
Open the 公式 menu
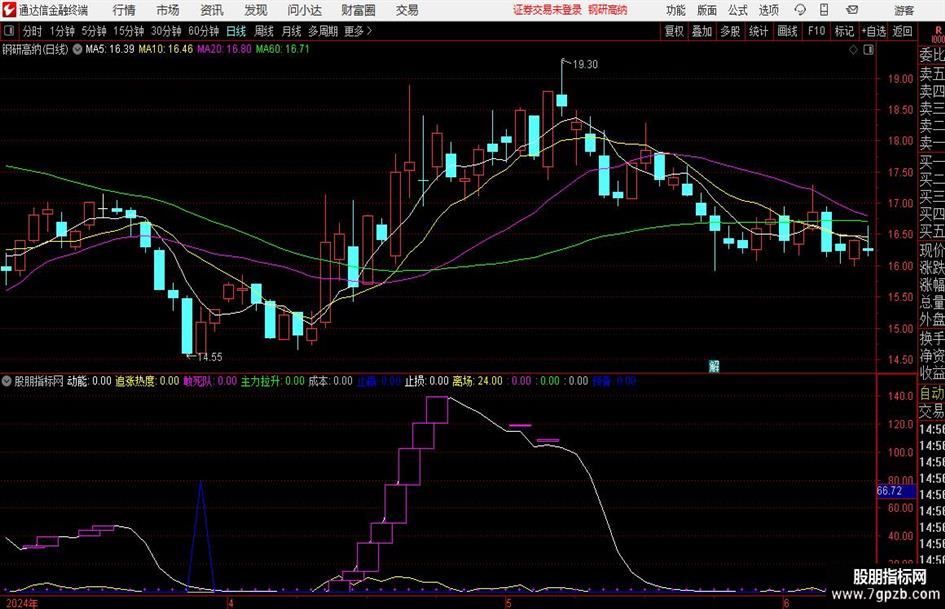click(738, 10)
